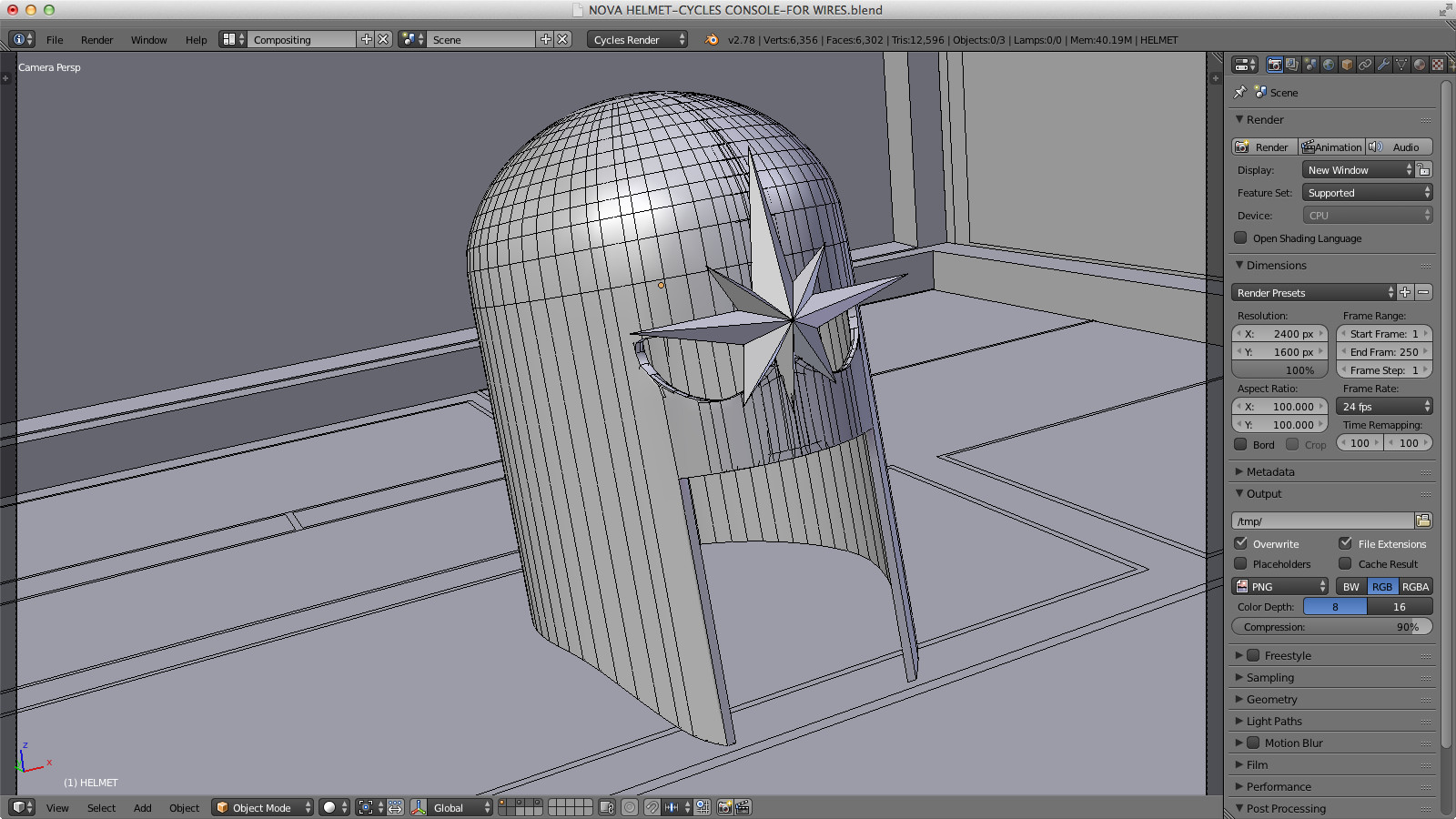Toggle the Crop checkbox

point(1292,444)
